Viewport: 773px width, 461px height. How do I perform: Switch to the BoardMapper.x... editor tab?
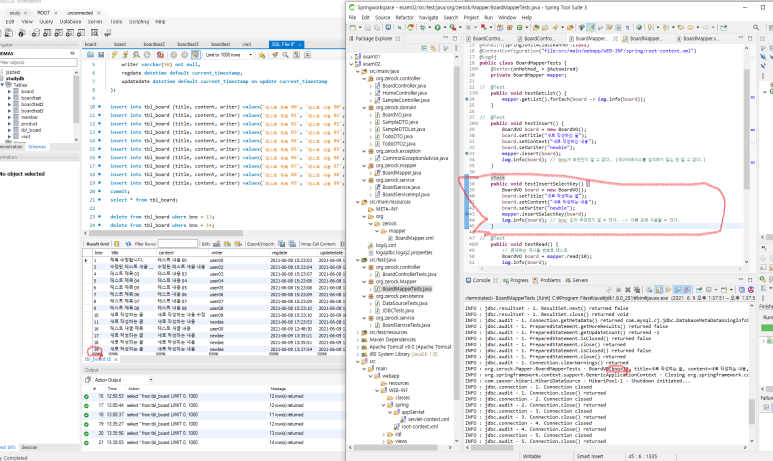(700, 38)
